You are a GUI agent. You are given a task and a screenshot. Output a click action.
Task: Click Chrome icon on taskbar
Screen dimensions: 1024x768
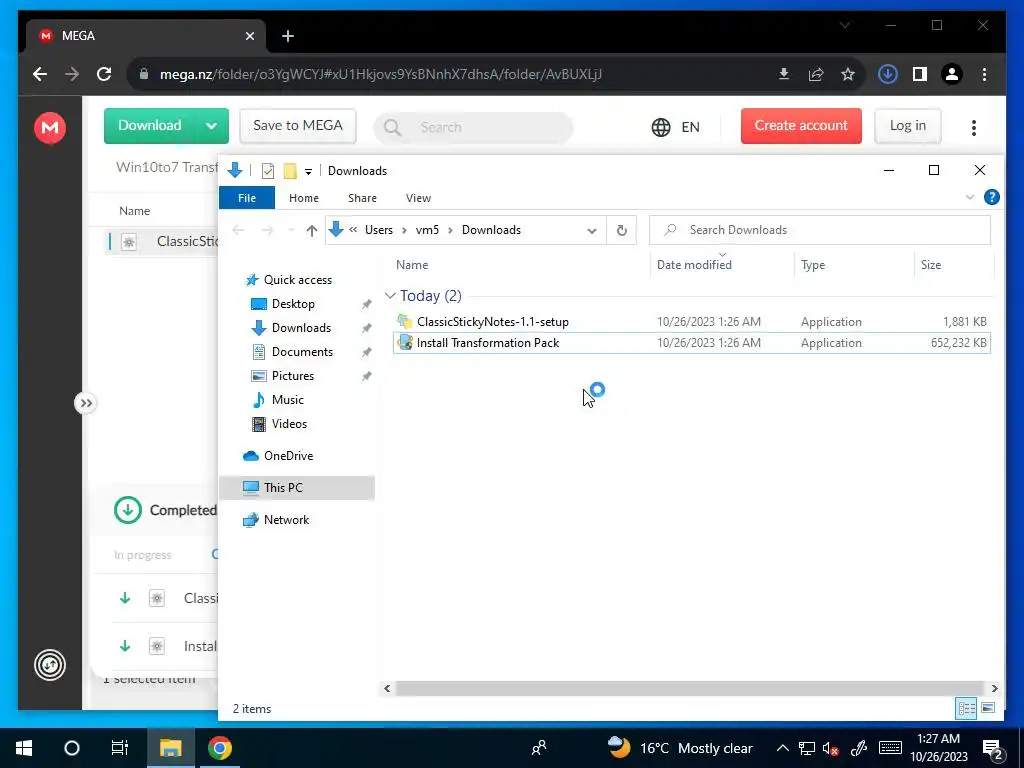[x=219, y=748]
